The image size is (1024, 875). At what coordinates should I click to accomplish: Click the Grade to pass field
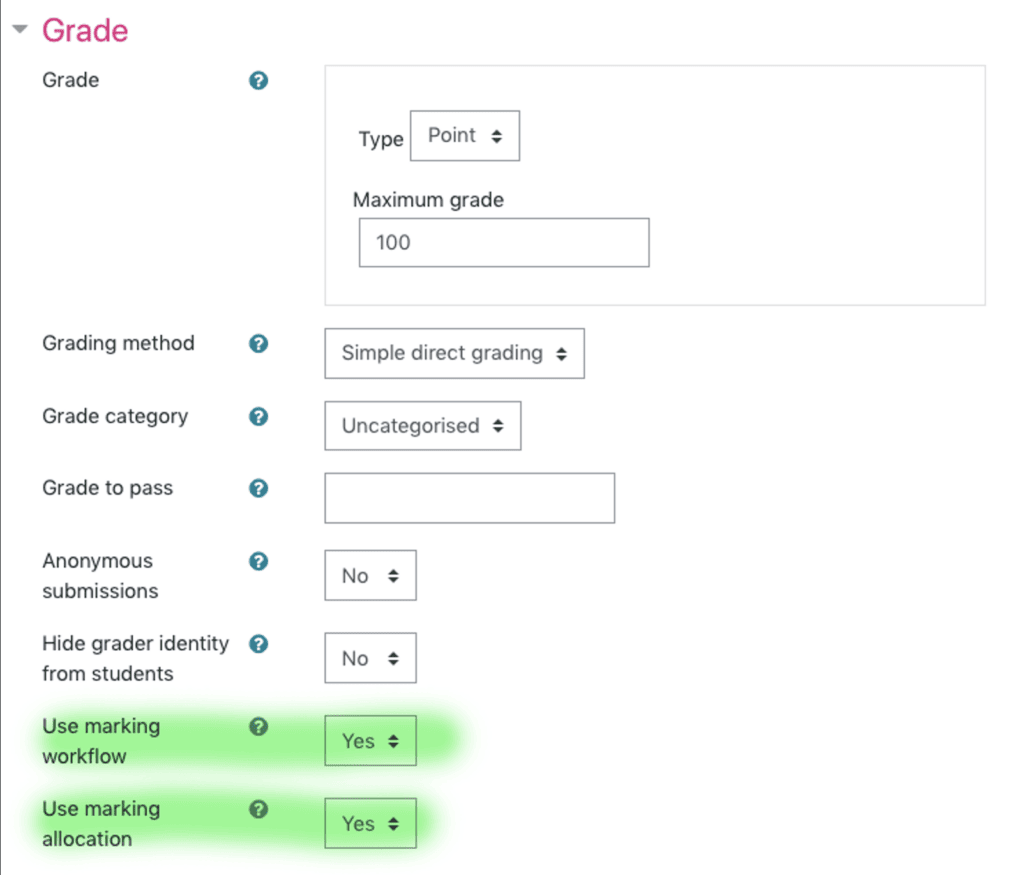coord(469,498)
